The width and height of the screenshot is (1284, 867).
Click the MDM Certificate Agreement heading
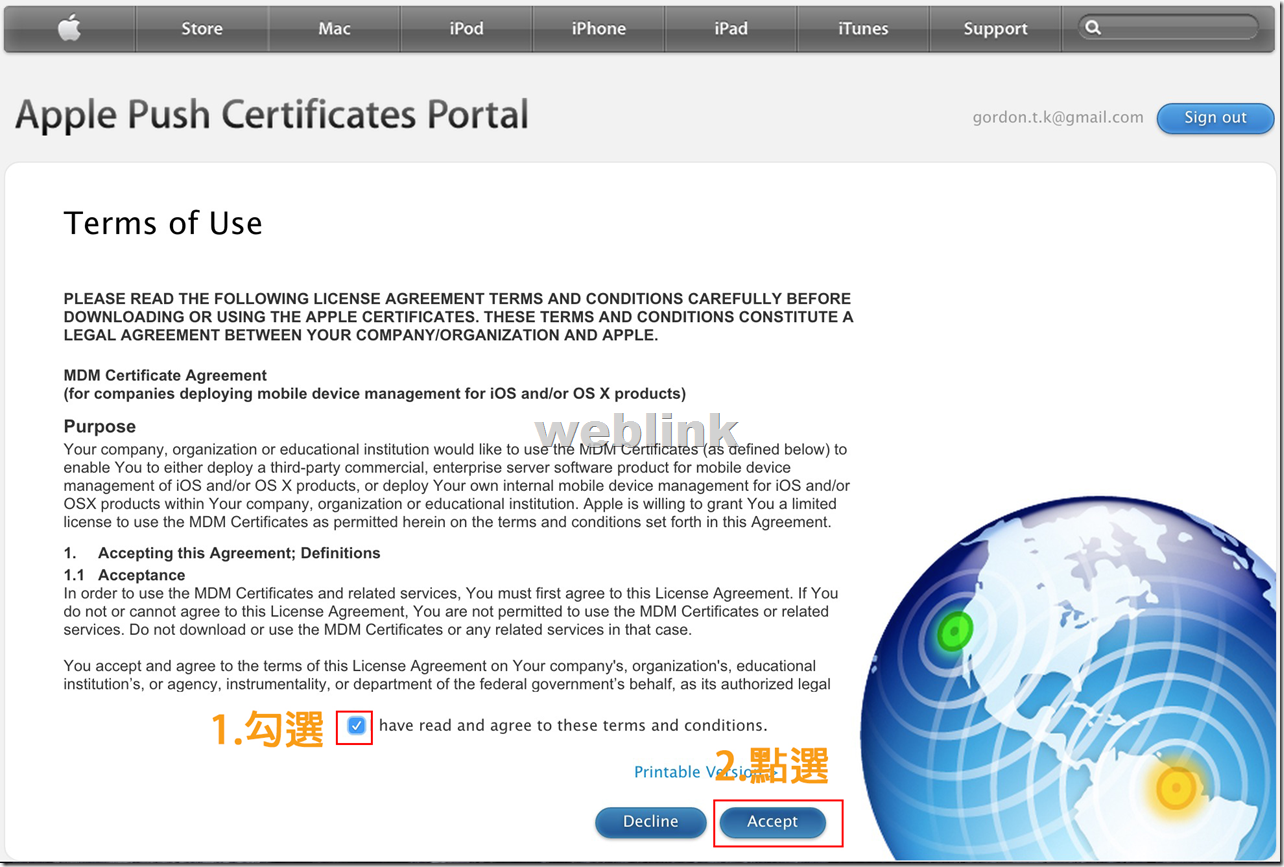coord(165,376)
